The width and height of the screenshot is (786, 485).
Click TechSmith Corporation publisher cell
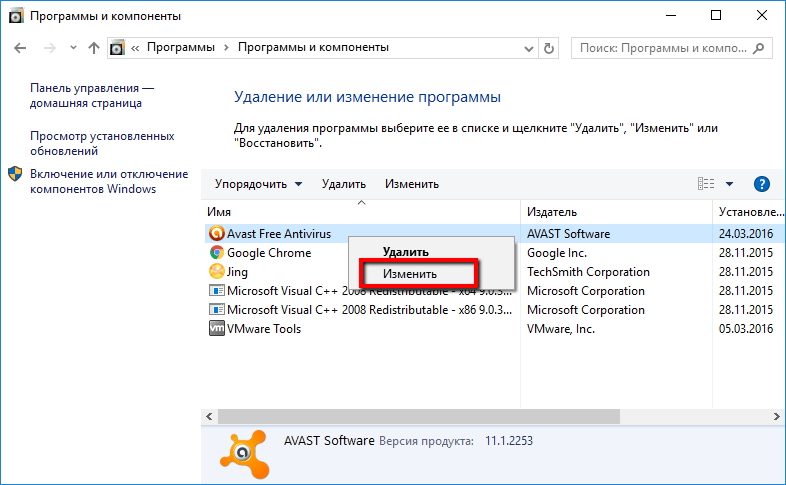click(588, 272)
